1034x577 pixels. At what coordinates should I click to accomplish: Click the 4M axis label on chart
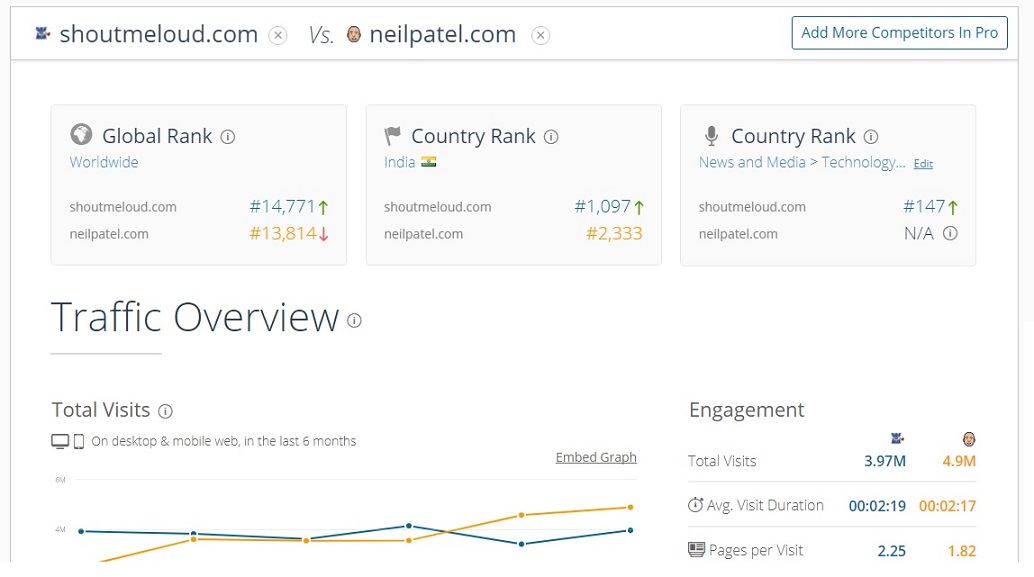pos(60,530)
